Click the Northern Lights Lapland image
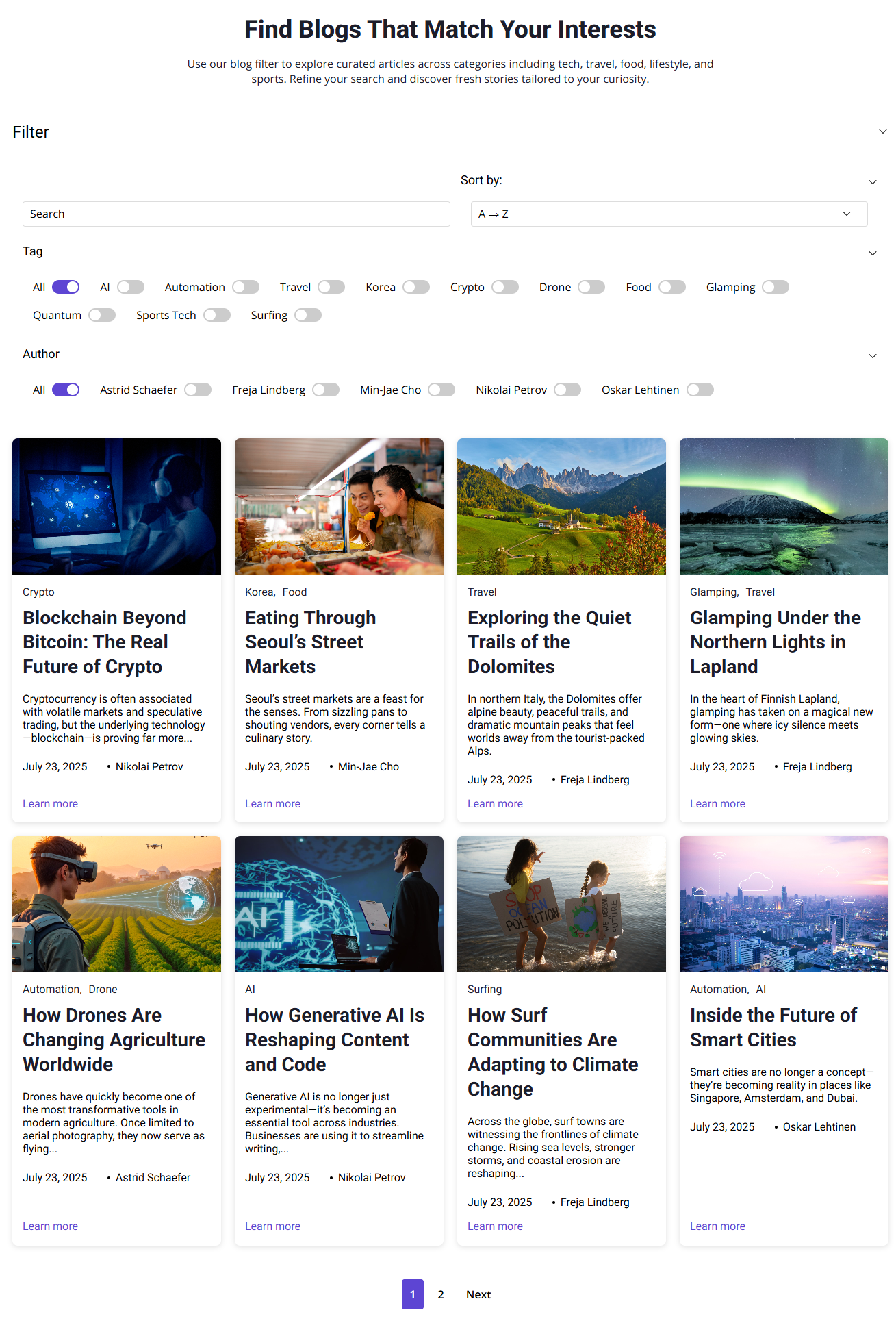This screenshot has width=896, height=1323. pyautogui.click(x=784, y=506)
